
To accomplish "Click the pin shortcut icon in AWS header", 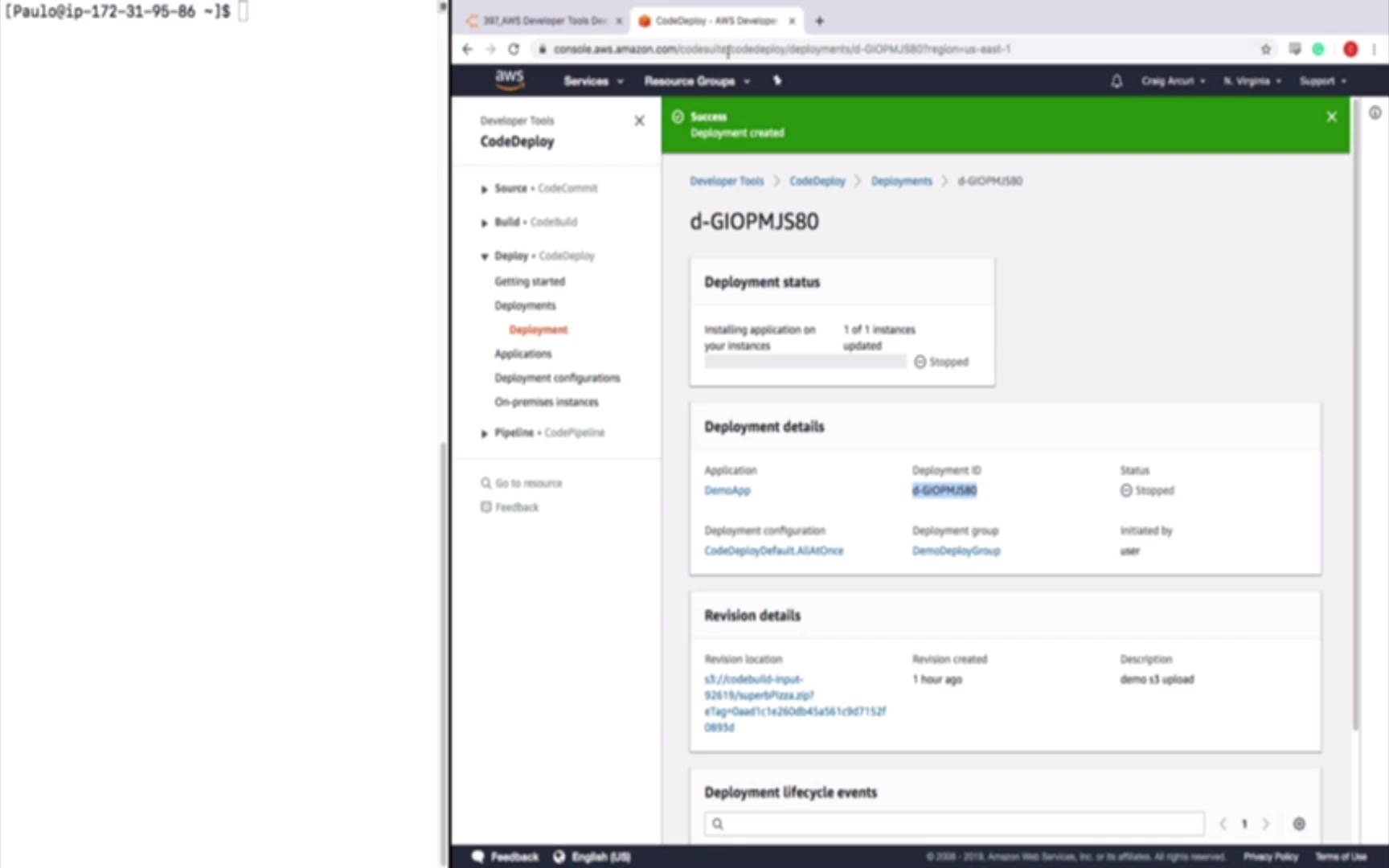I will (x=777, y=80).
